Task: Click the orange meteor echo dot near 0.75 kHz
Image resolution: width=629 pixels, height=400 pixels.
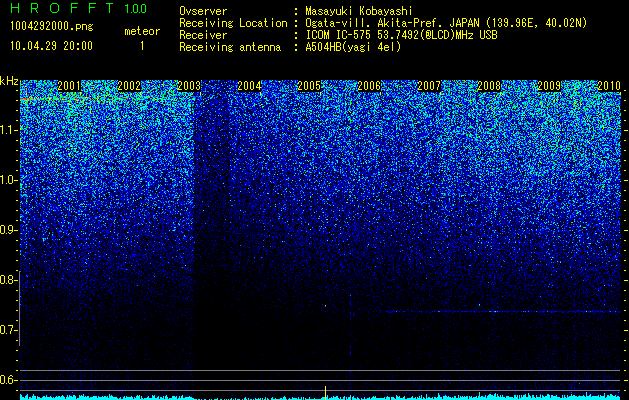Action: (x=325, y=306)
